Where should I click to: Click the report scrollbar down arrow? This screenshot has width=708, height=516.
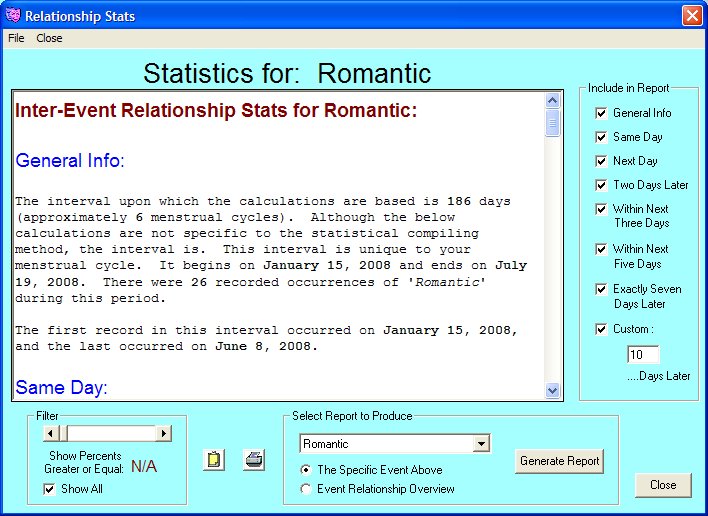[553, 390]
